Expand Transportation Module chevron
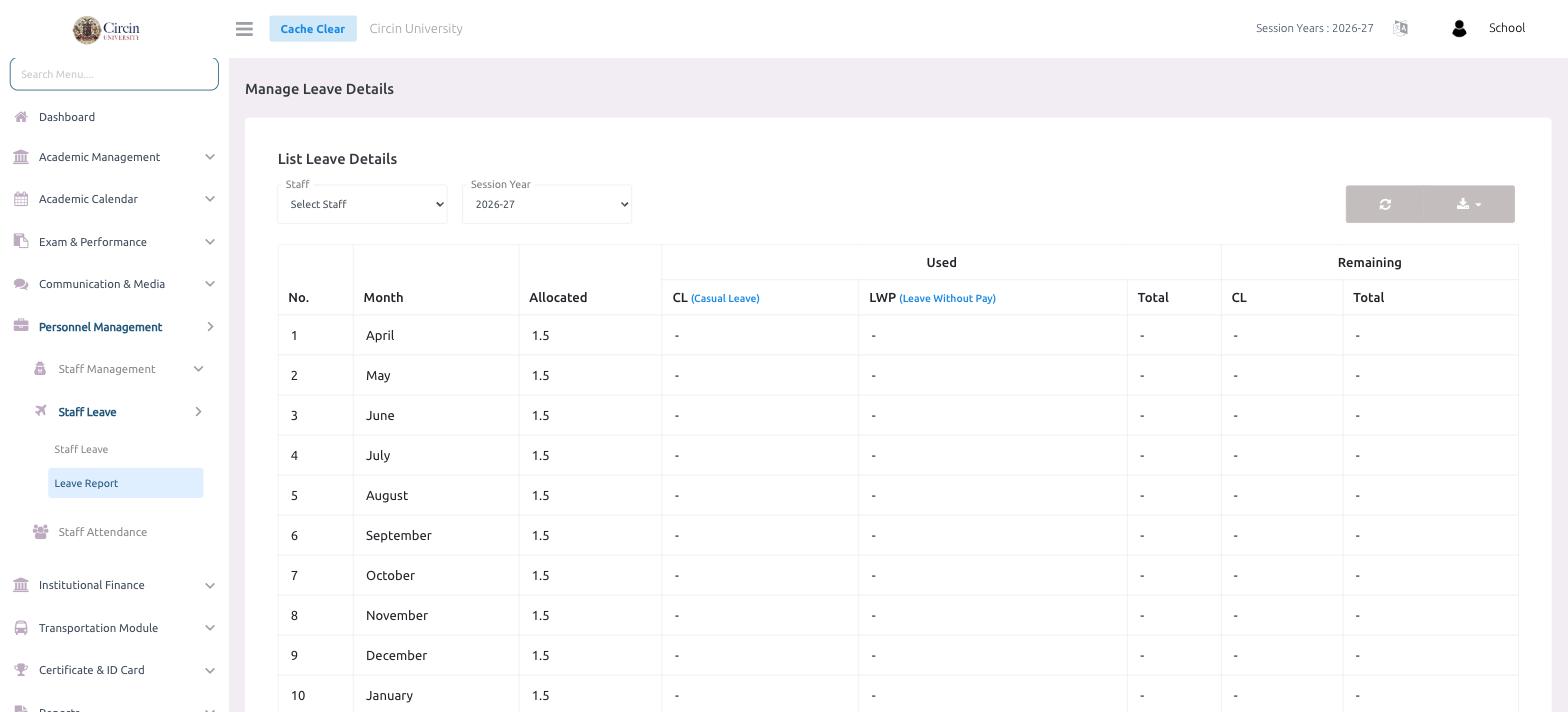 click(x=209, y=628)
